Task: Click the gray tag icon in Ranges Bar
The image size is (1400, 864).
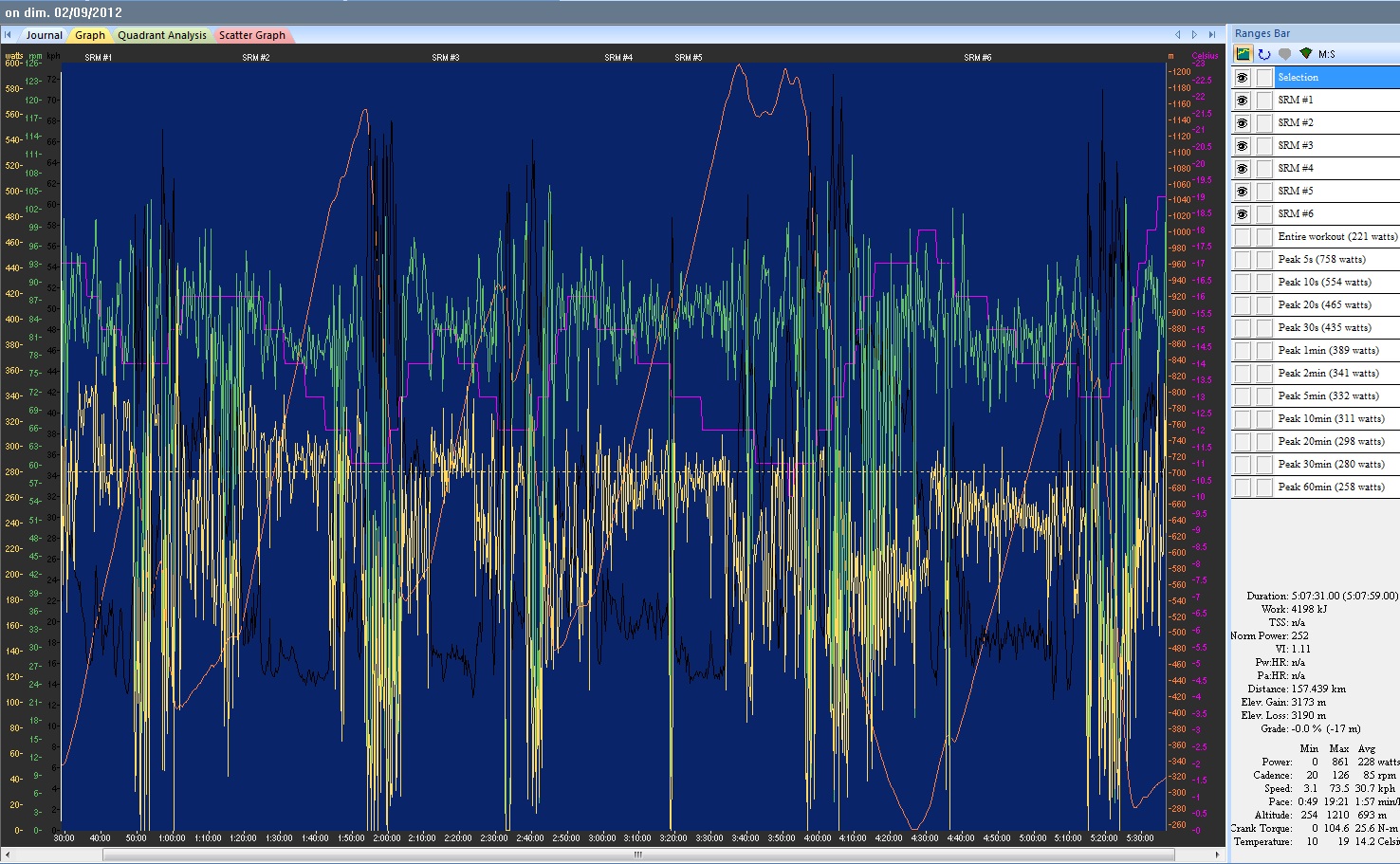Action: [x=1285, y=54]
